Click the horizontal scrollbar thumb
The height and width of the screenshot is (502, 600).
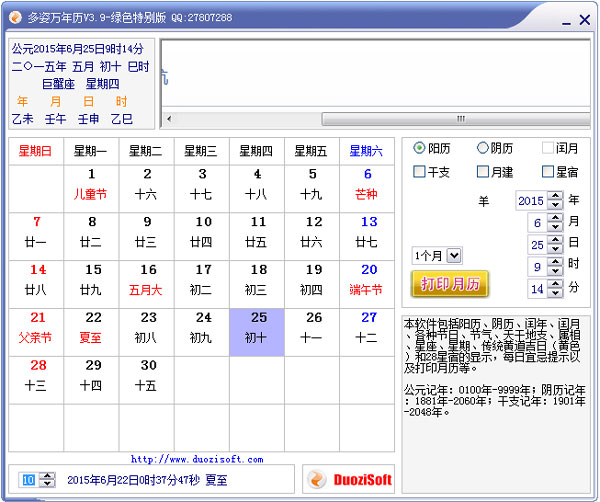click(x=456, y=119)
